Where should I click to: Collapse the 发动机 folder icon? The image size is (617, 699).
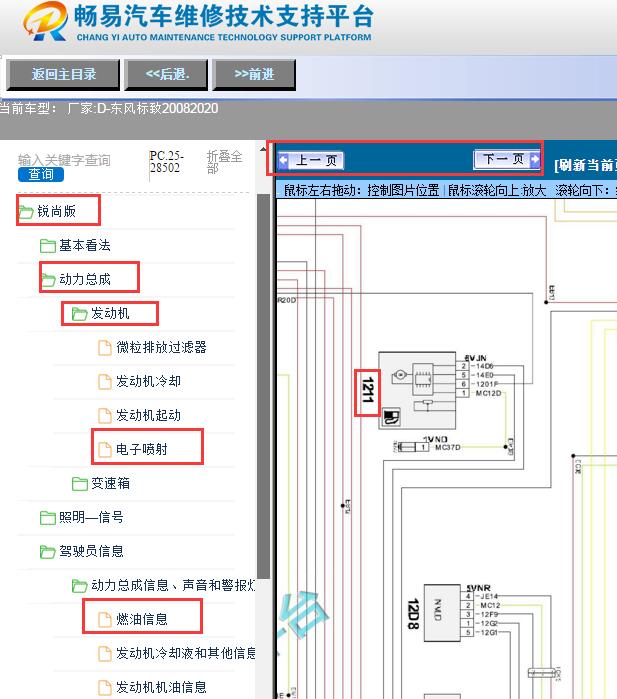coord(79,313)
